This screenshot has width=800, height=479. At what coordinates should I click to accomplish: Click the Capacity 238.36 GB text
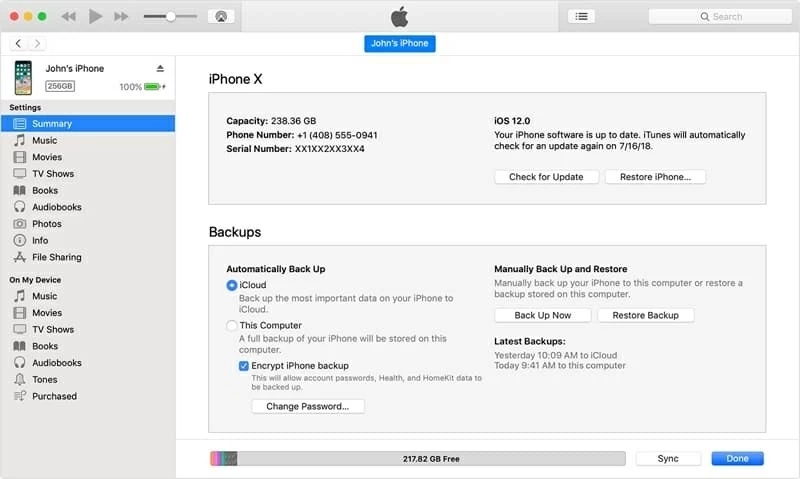coord(271,121)
